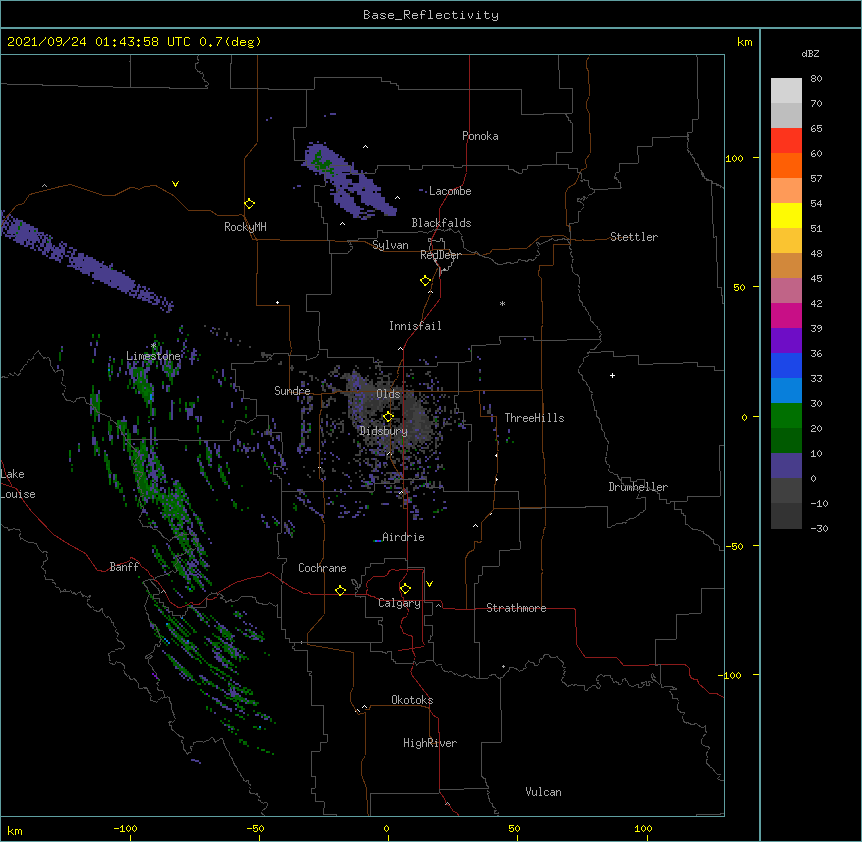Click the Limestone label

tap(153, 356)
